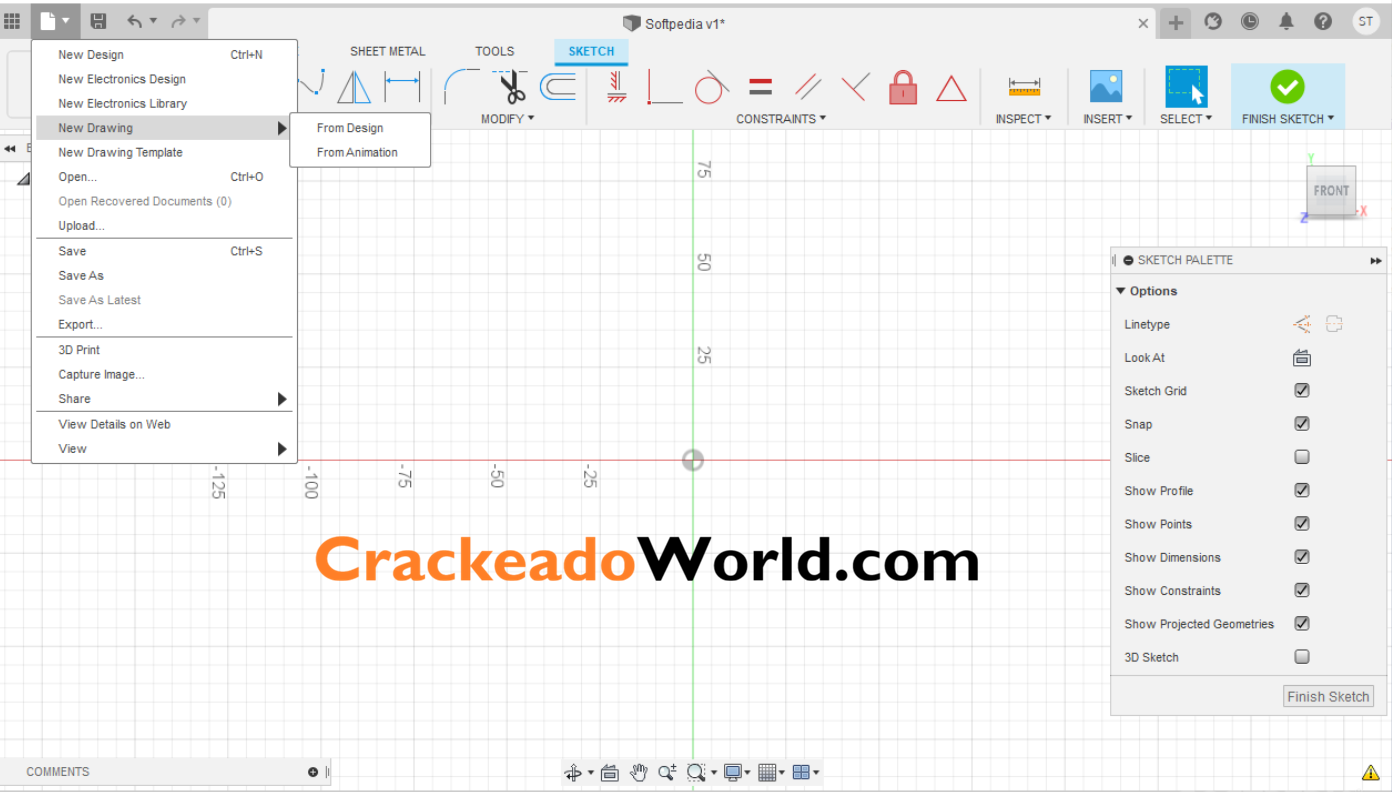Choose From Design submenu item
Image resolution: width=1392 pixels, height=792 pixels.
(x=360, y=128)
